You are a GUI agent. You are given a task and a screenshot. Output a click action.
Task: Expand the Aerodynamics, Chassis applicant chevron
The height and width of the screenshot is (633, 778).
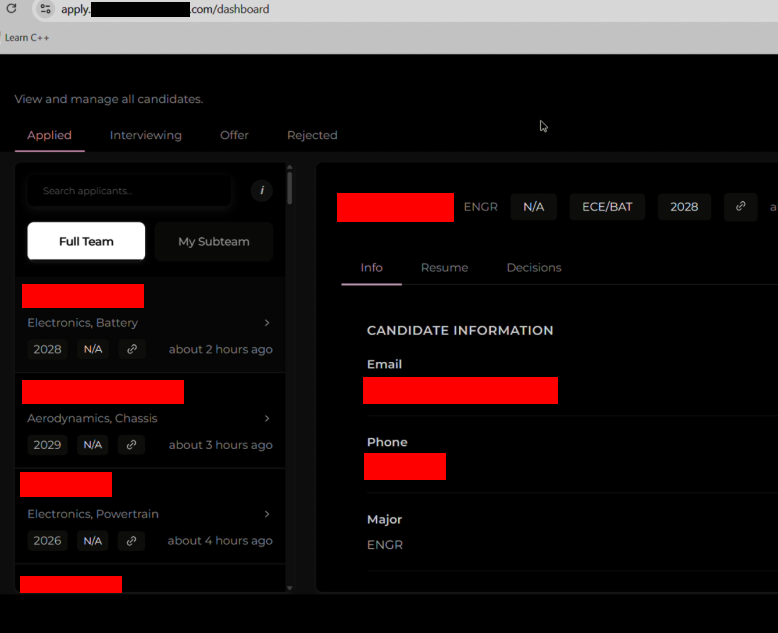pyautogui.click(x=267, y=419)
